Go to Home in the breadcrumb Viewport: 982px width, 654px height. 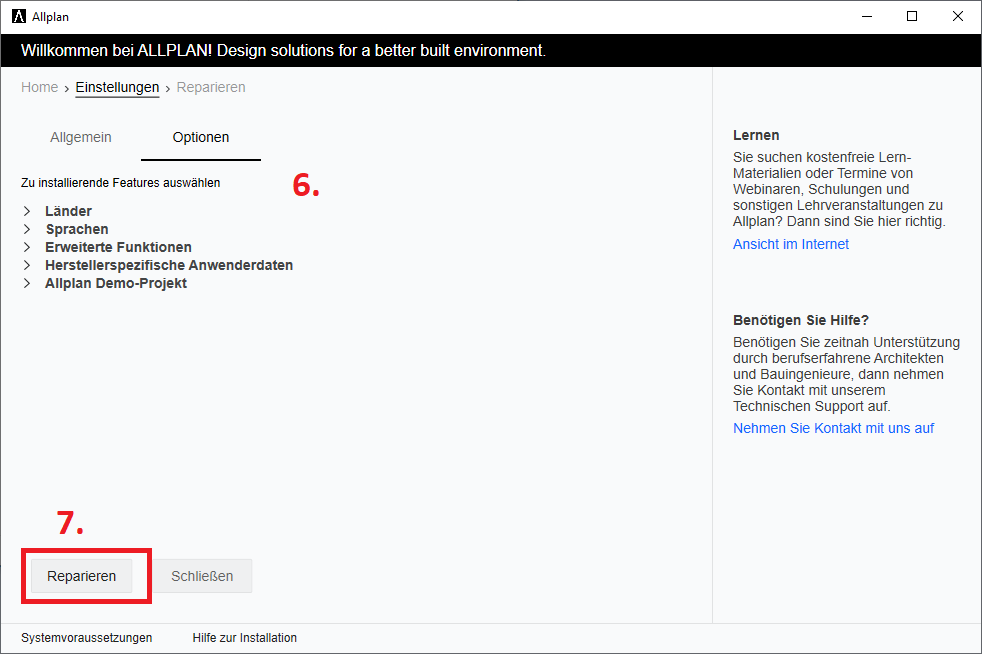pyautogui.click(x=39, y=87)
